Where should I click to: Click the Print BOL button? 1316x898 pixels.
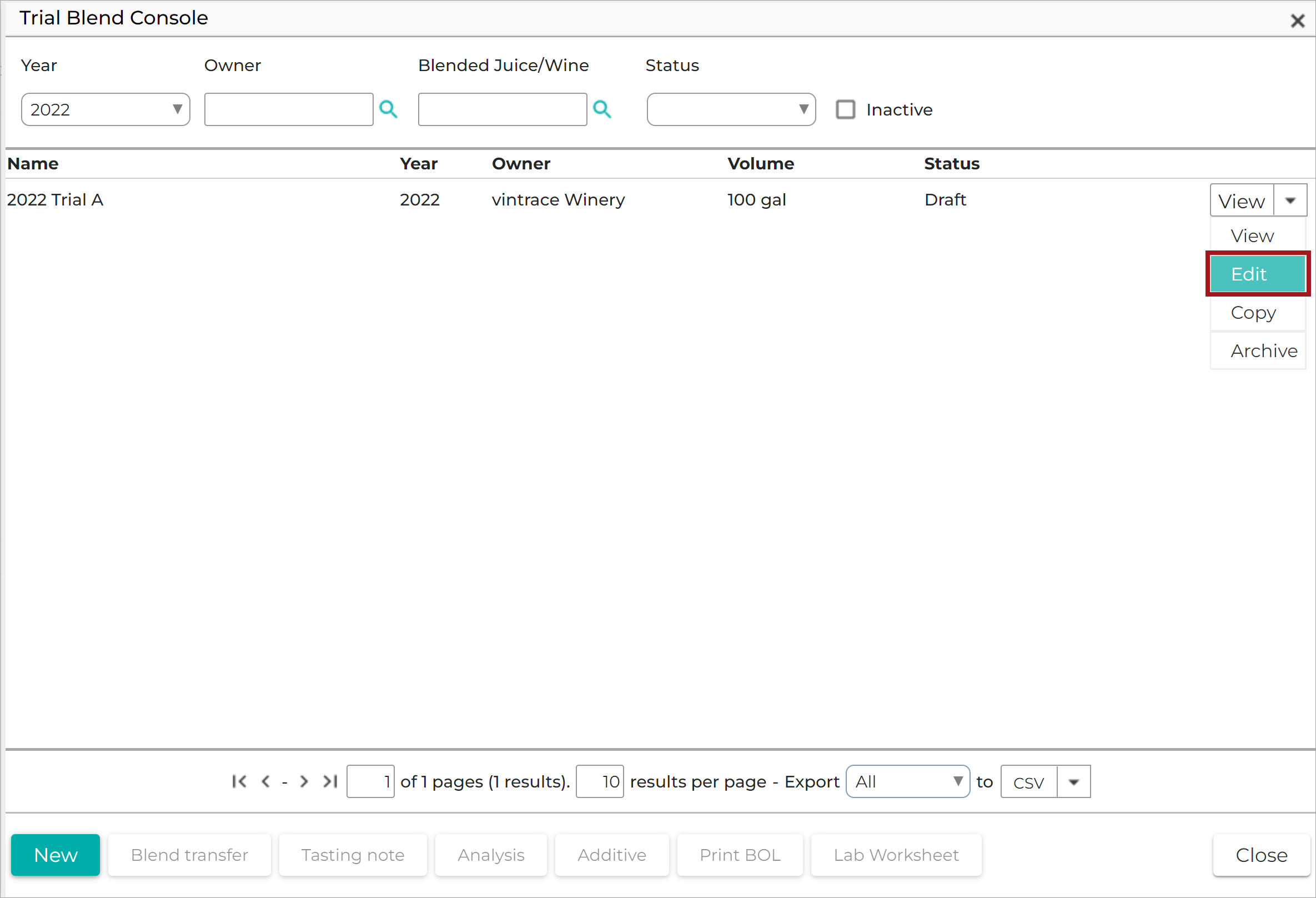tap(740, 855)
